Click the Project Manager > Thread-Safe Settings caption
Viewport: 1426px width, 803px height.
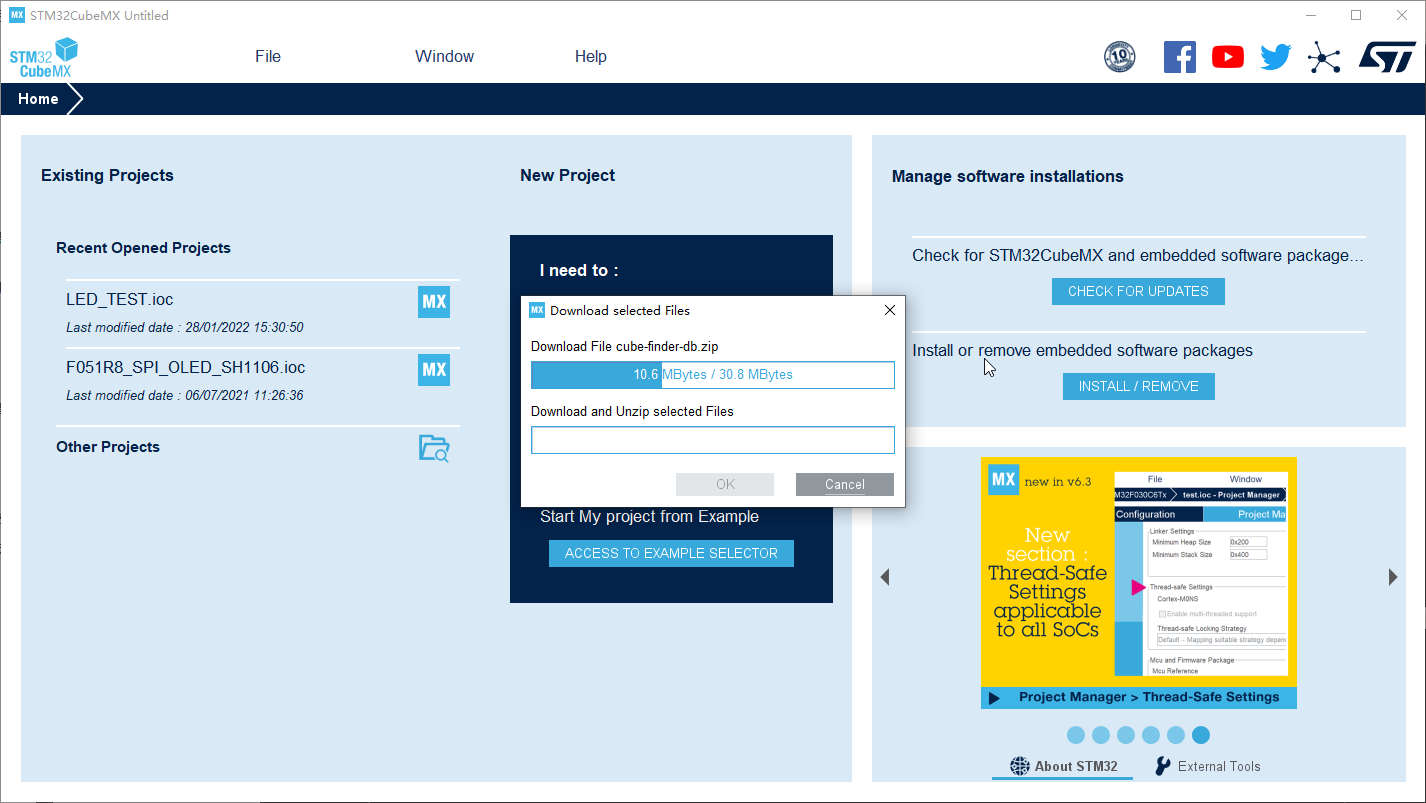point(1149,697)
